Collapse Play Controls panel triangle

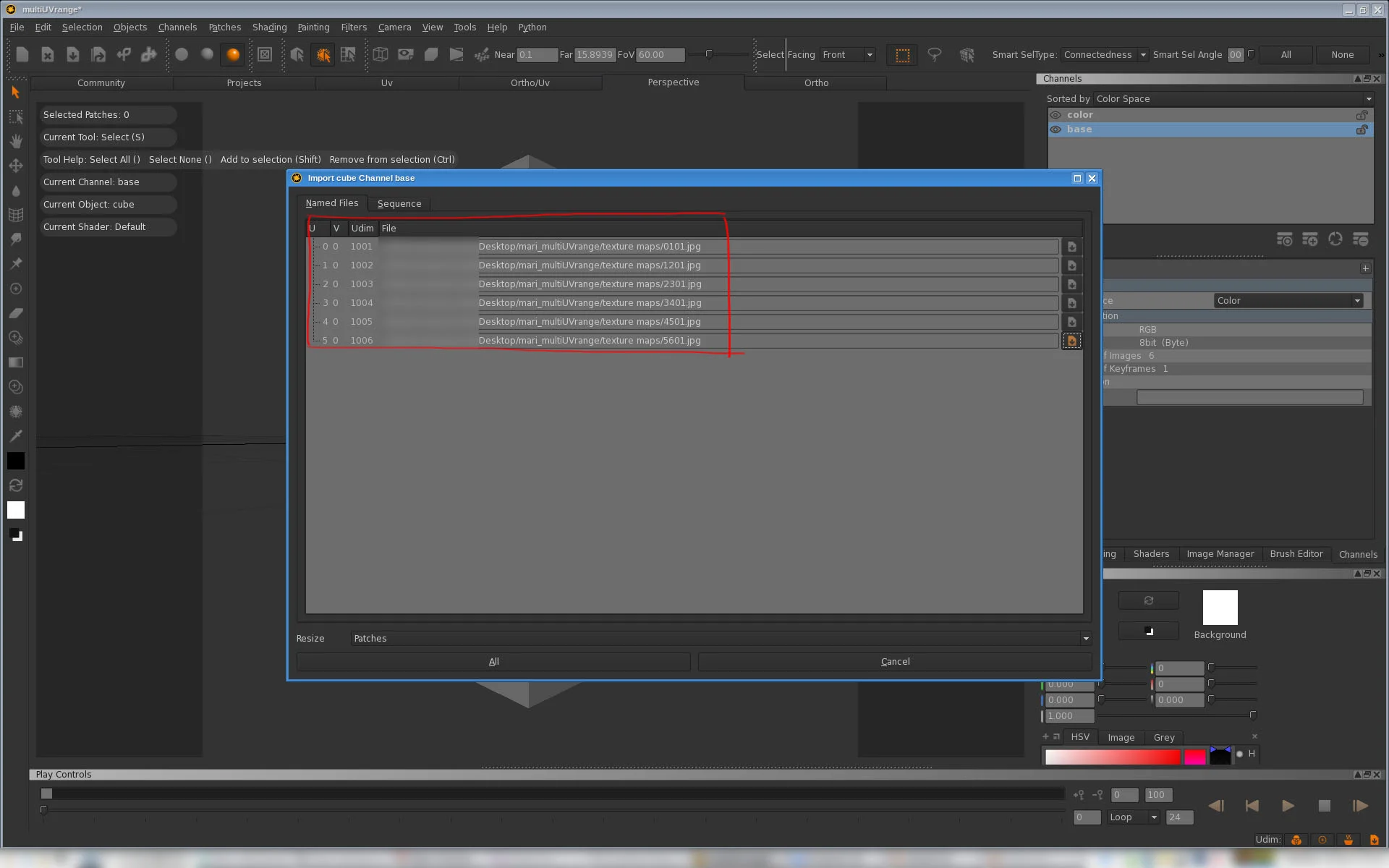(1357, 775)
